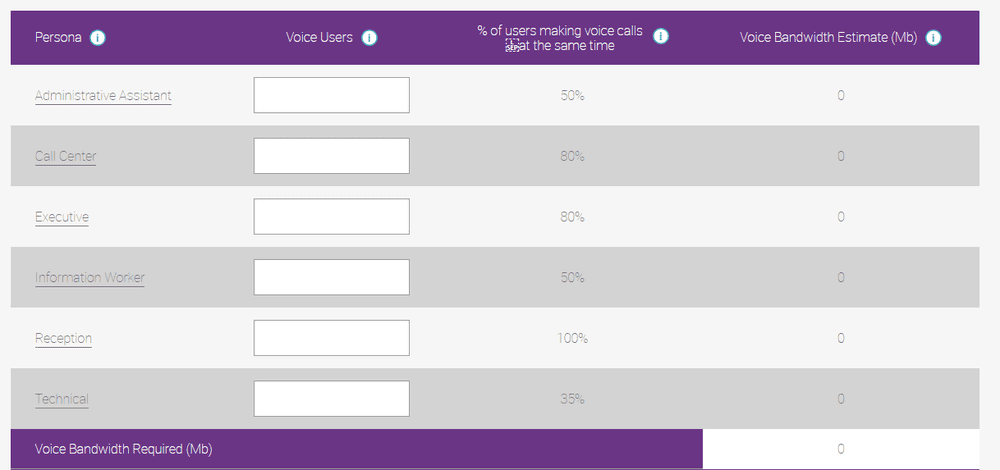1000x470 pixels.
Task: Click the info icon beside Voice Users
Action: click(369, 38)
